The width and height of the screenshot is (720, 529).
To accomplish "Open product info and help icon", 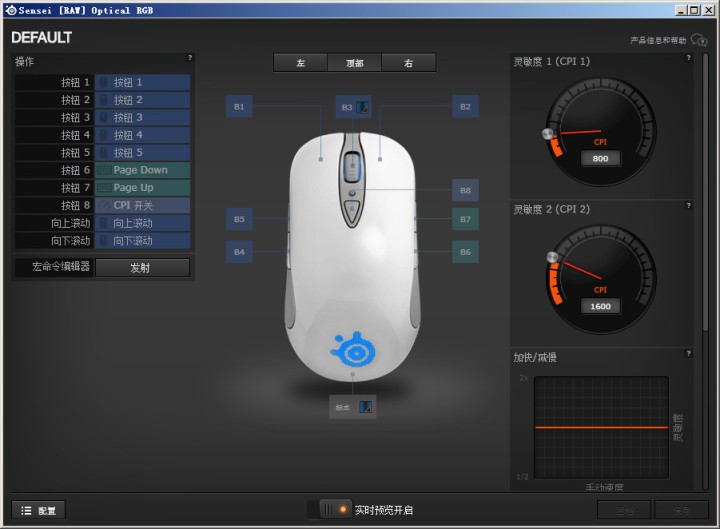I will [x=699, y=40].
